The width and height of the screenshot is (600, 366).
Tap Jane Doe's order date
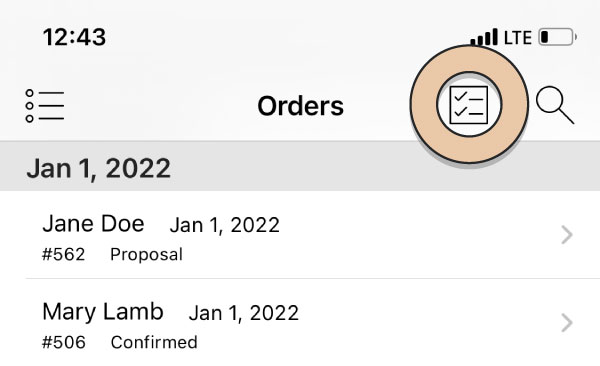pos(225,225)
